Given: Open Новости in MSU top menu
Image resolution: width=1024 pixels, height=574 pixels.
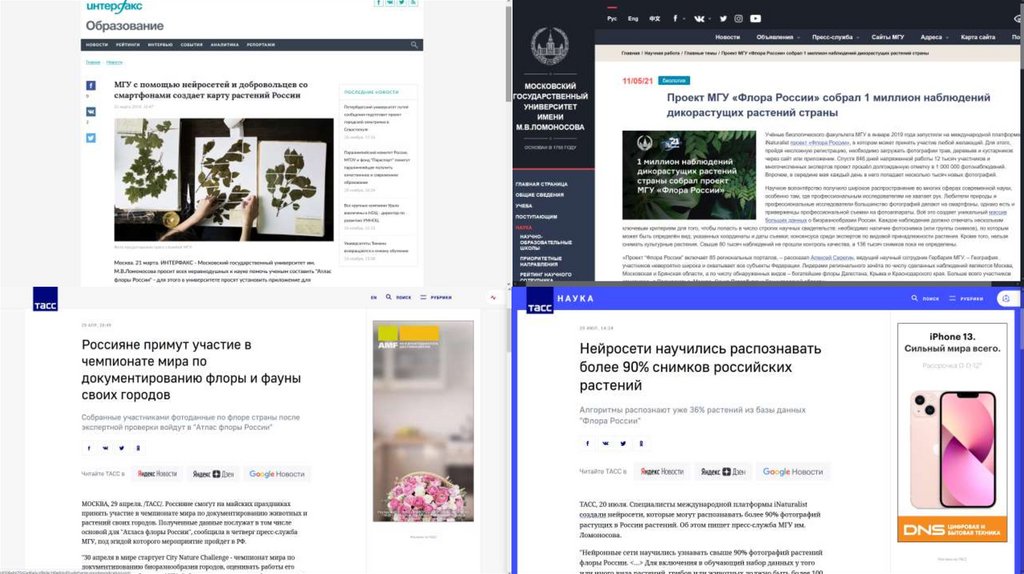Looking at the screenshot, I should [727, 37].
